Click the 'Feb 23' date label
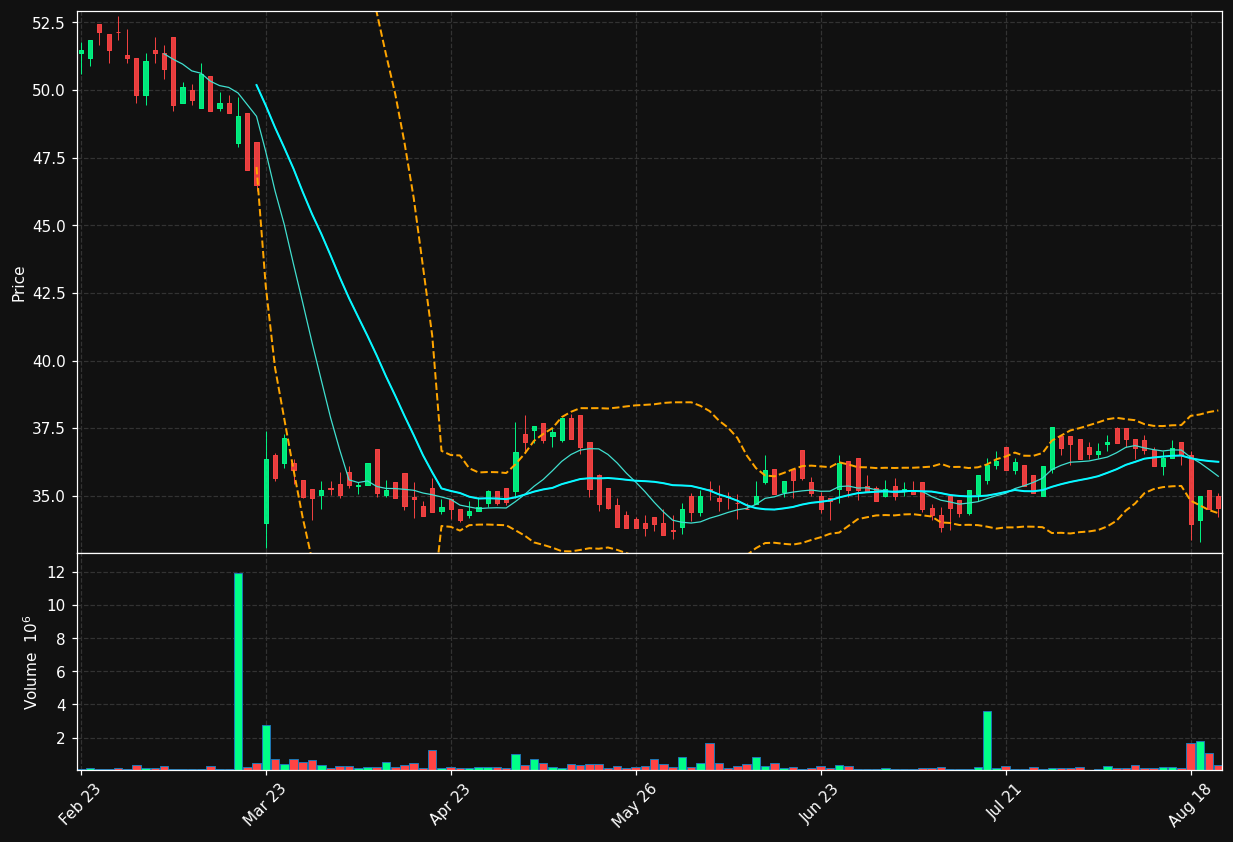Image resolution: width=1233 pixels, height=842 pixels. pyautogui.click(x=80, y=804)
